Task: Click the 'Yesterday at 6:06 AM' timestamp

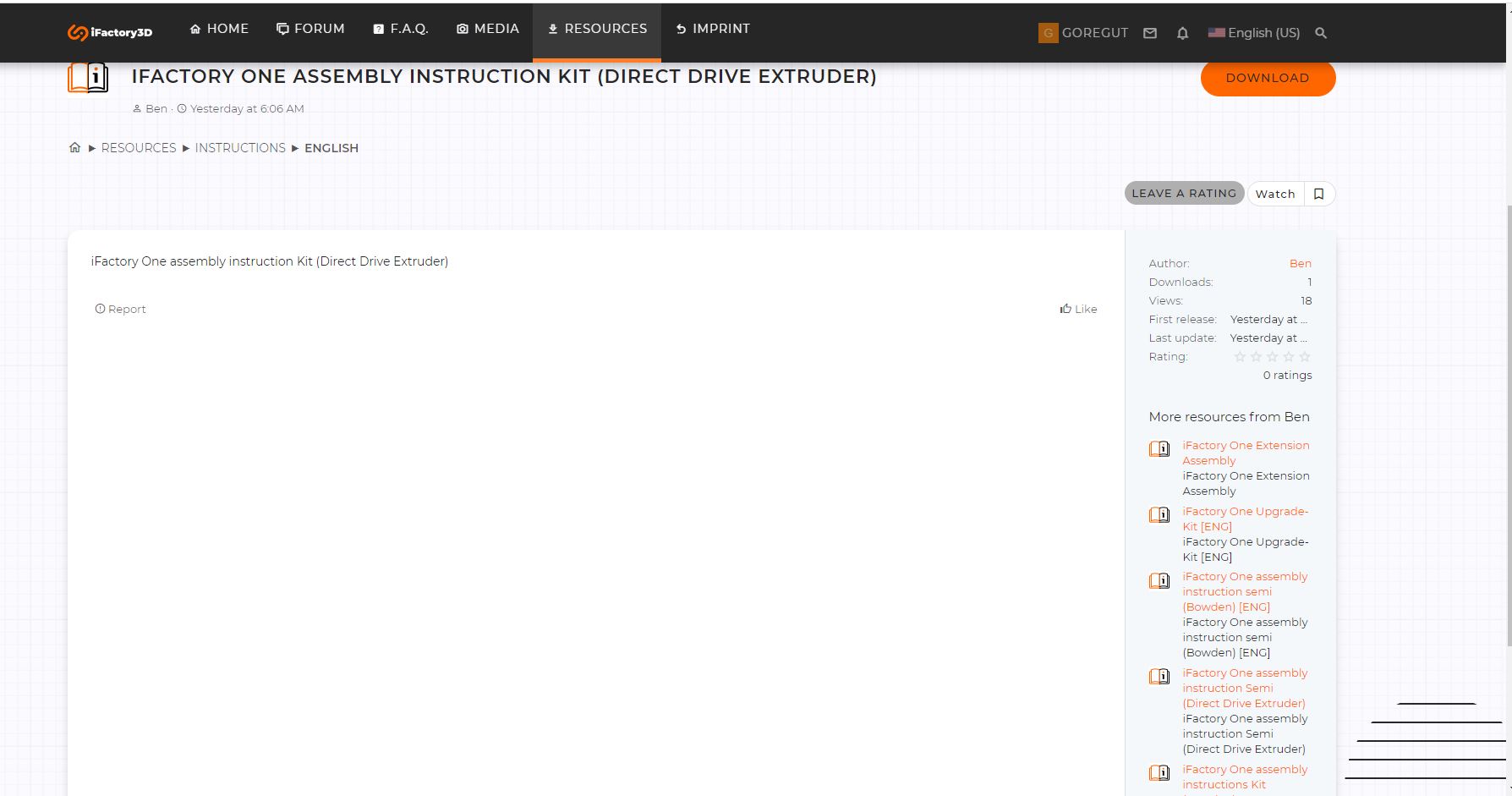Action: pyautogui.click(x=247, y=108)
